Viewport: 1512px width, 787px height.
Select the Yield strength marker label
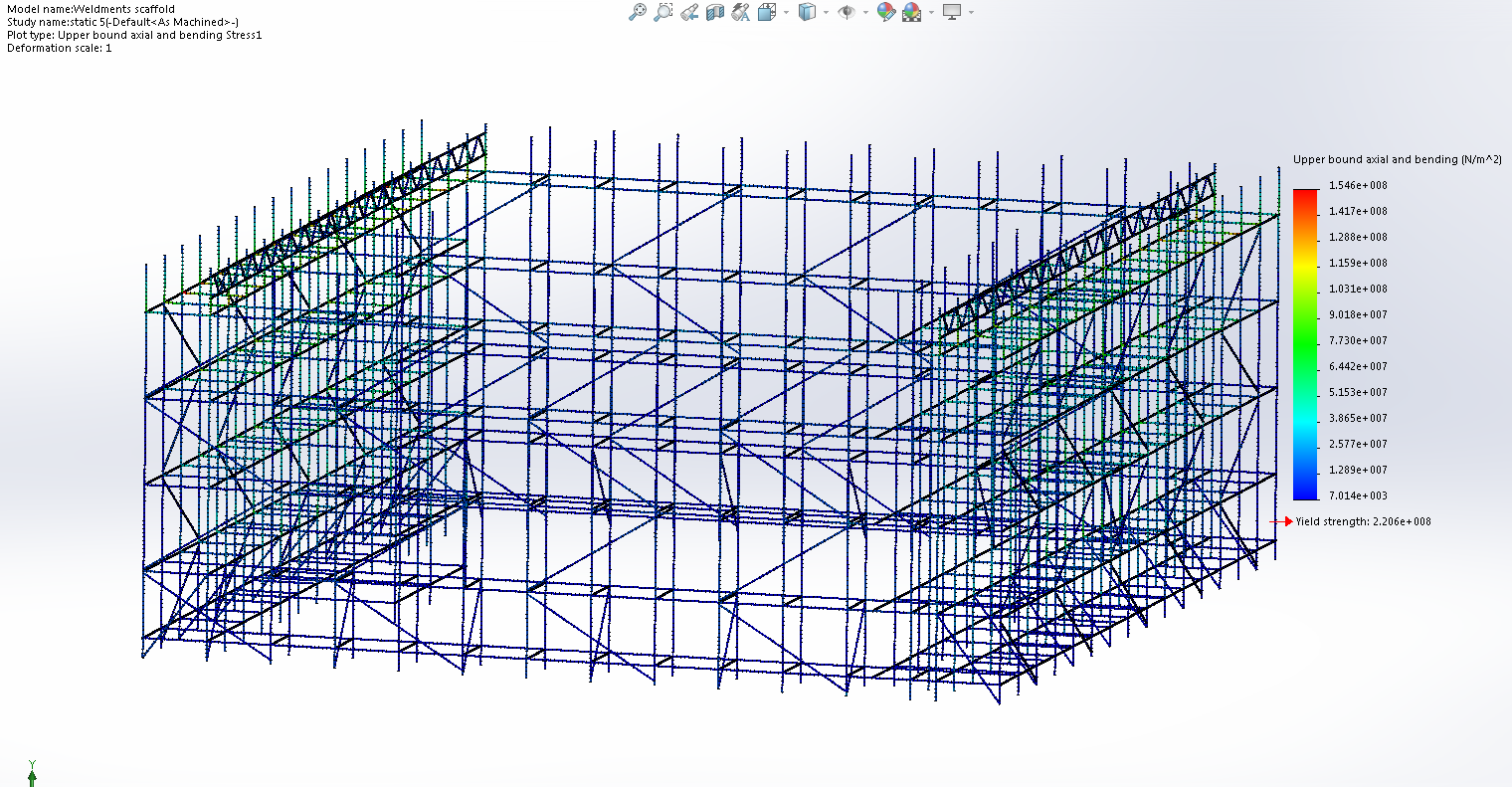(x=1363, y=521)
